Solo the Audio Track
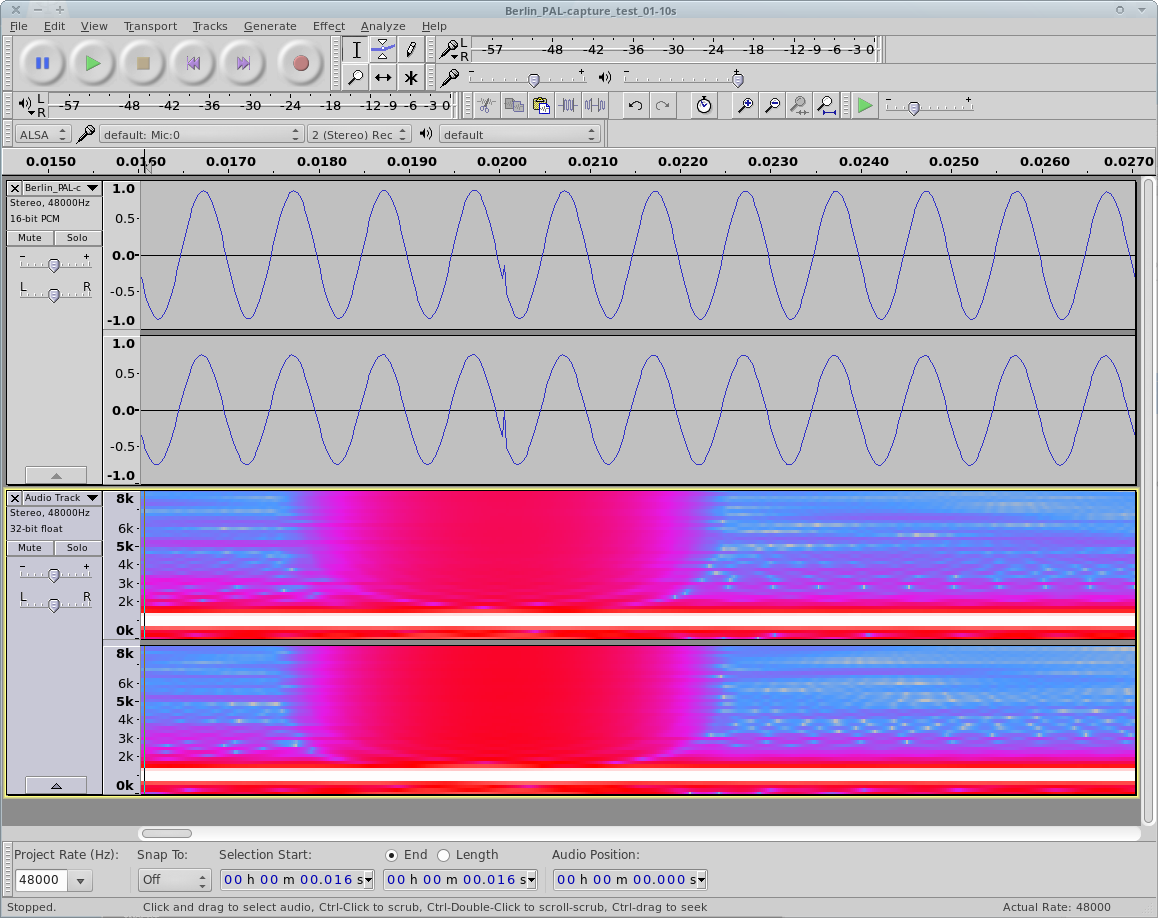 (x=77, y=548)
